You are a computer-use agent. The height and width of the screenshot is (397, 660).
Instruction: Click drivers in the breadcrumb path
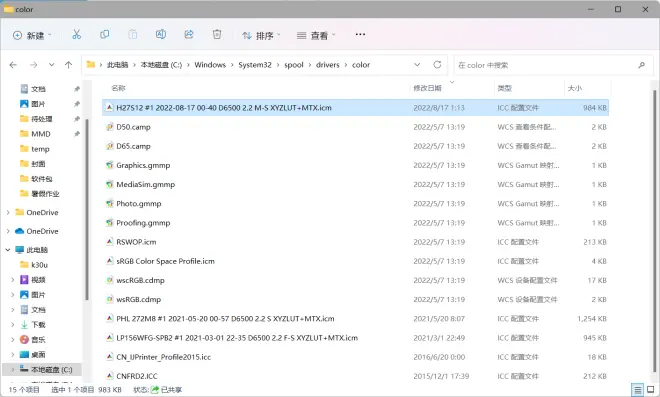[x=327, y=65]
